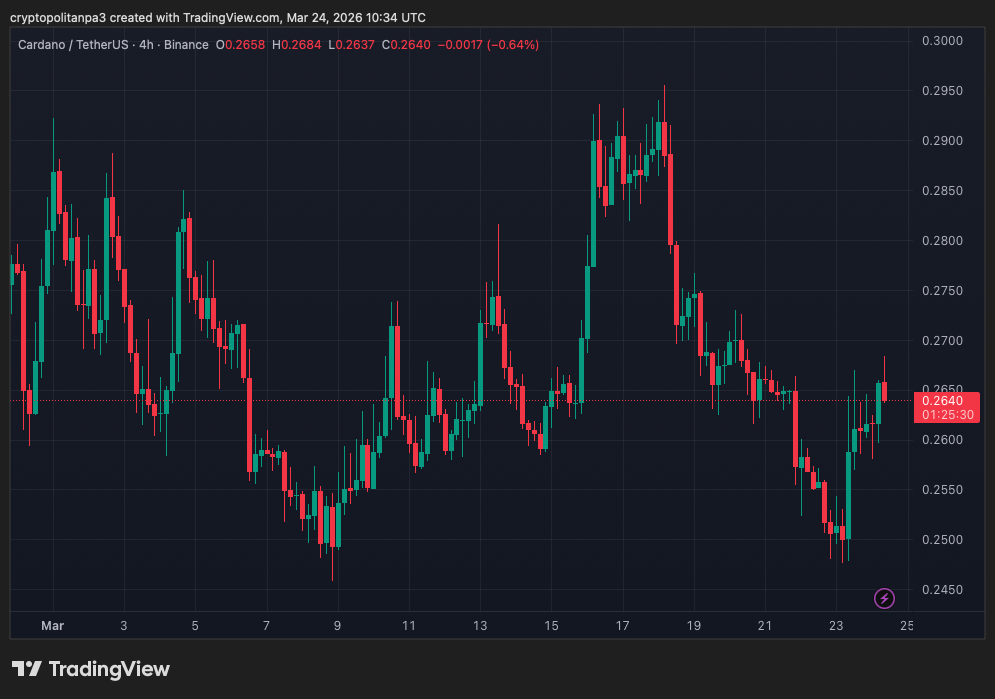Click the 0.3000 price axis label
Viewport: 995px width, 699px height.
tap(941, 41)
